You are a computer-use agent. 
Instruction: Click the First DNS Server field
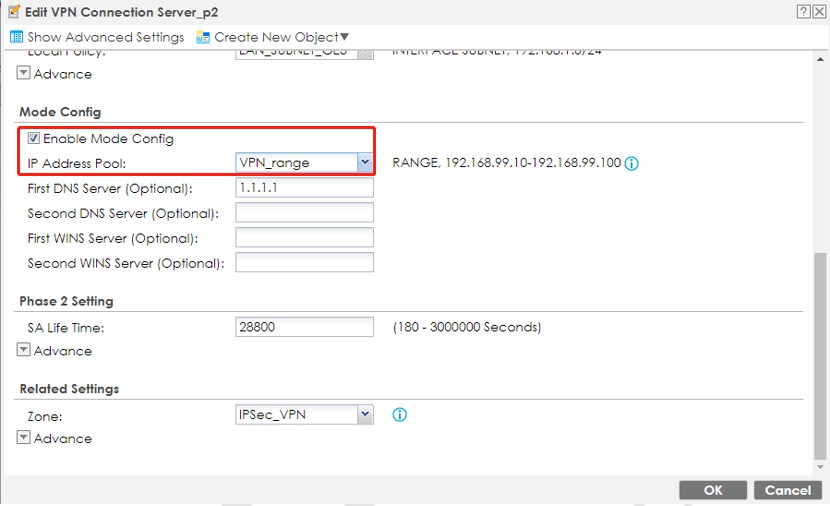304,188
